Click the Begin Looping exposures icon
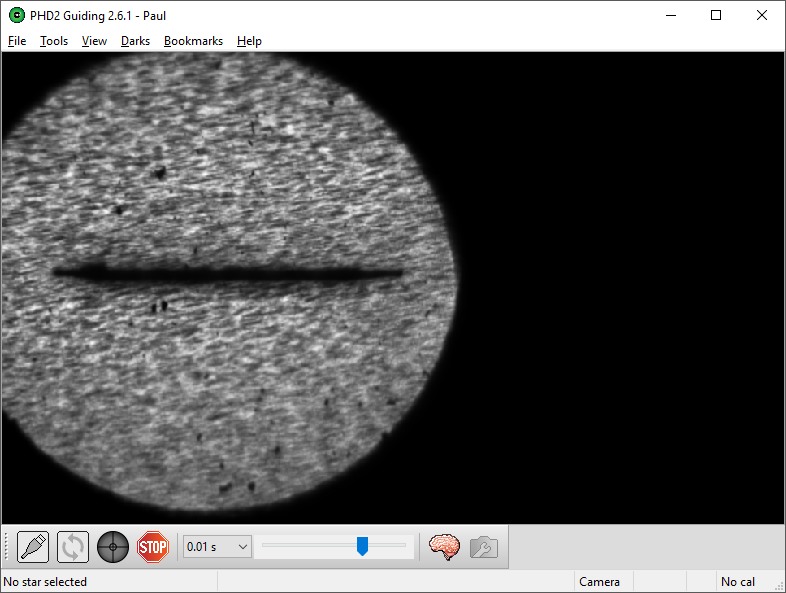This screenshot has height=593, width=786. click(73, 546)
